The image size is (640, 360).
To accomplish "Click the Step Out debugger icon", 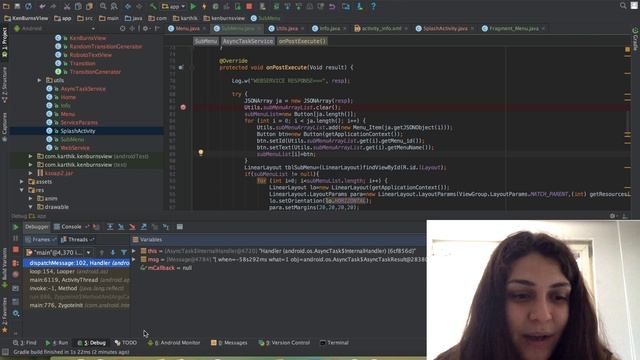I will pos(144,227).
